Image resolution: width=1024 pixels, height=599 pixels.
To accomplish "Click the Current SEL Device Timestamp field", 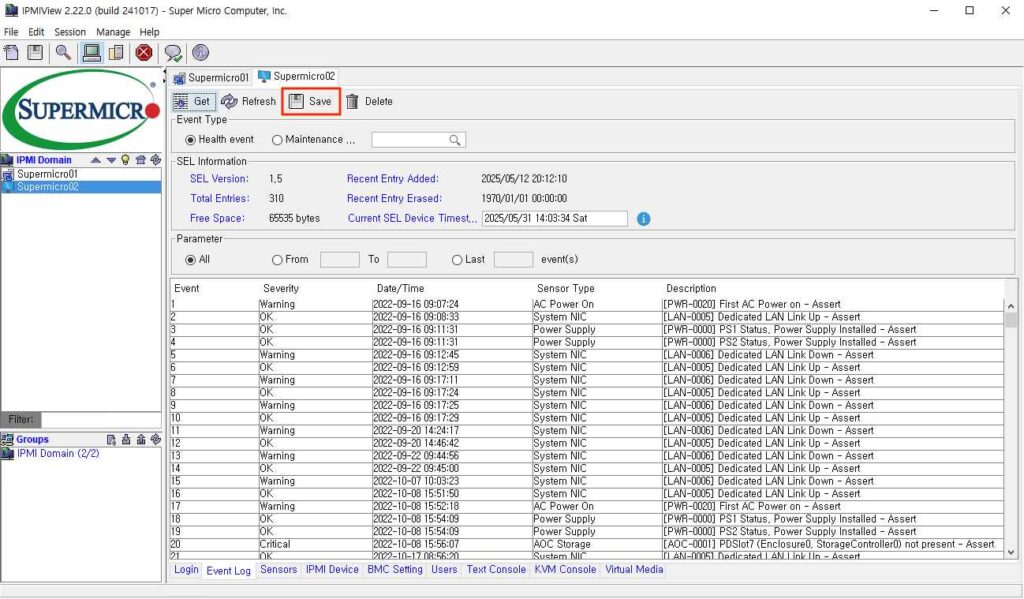I will click(554, 219).
